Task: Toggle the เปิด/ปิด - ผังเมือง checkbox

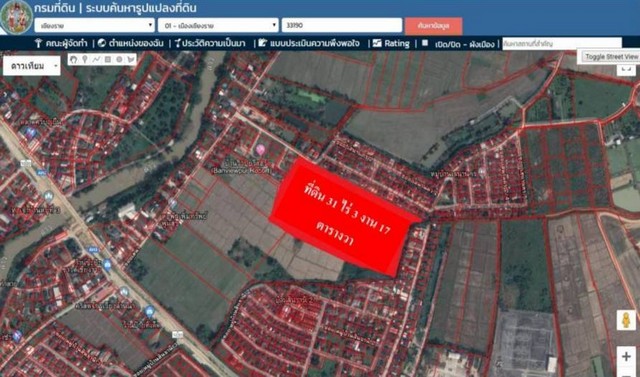Action: click(425, 43)
